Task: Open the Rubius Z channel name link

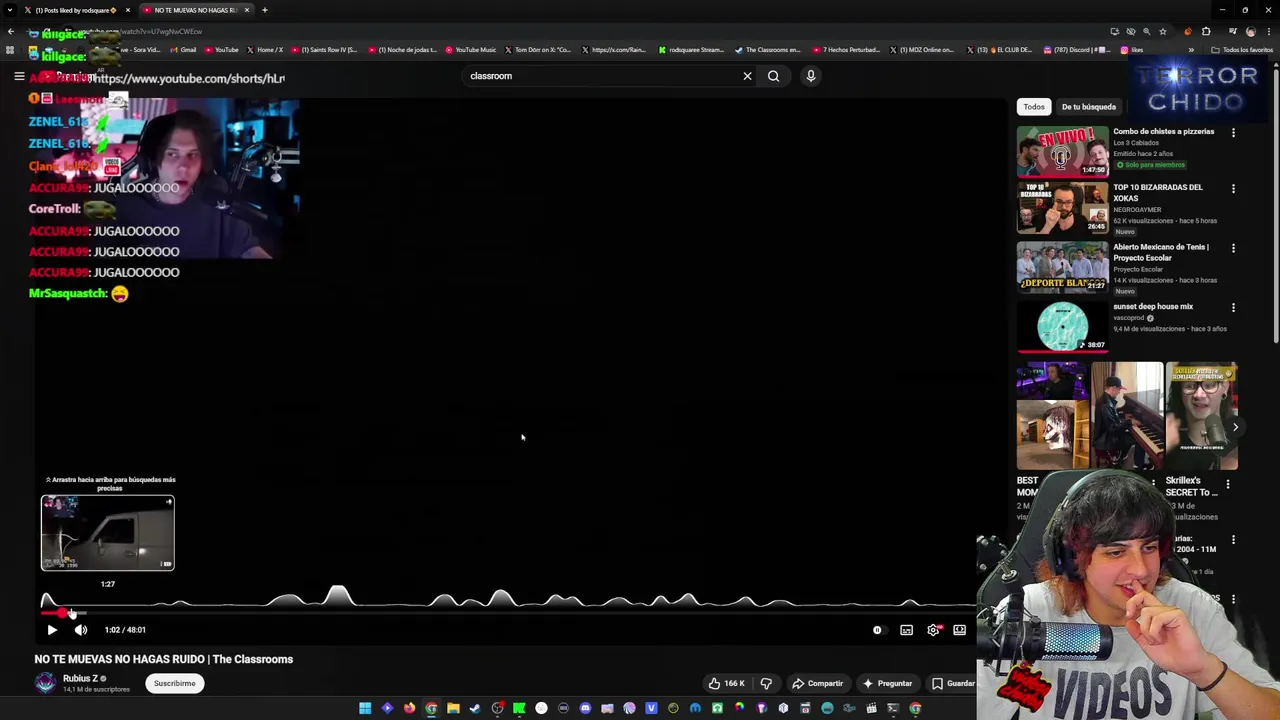Action: 80,679
